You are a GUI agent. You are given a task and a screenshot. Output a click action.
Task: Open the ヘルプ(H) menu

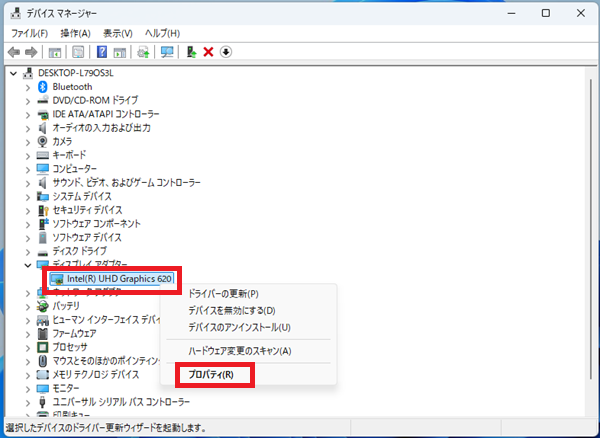[162, 34]
